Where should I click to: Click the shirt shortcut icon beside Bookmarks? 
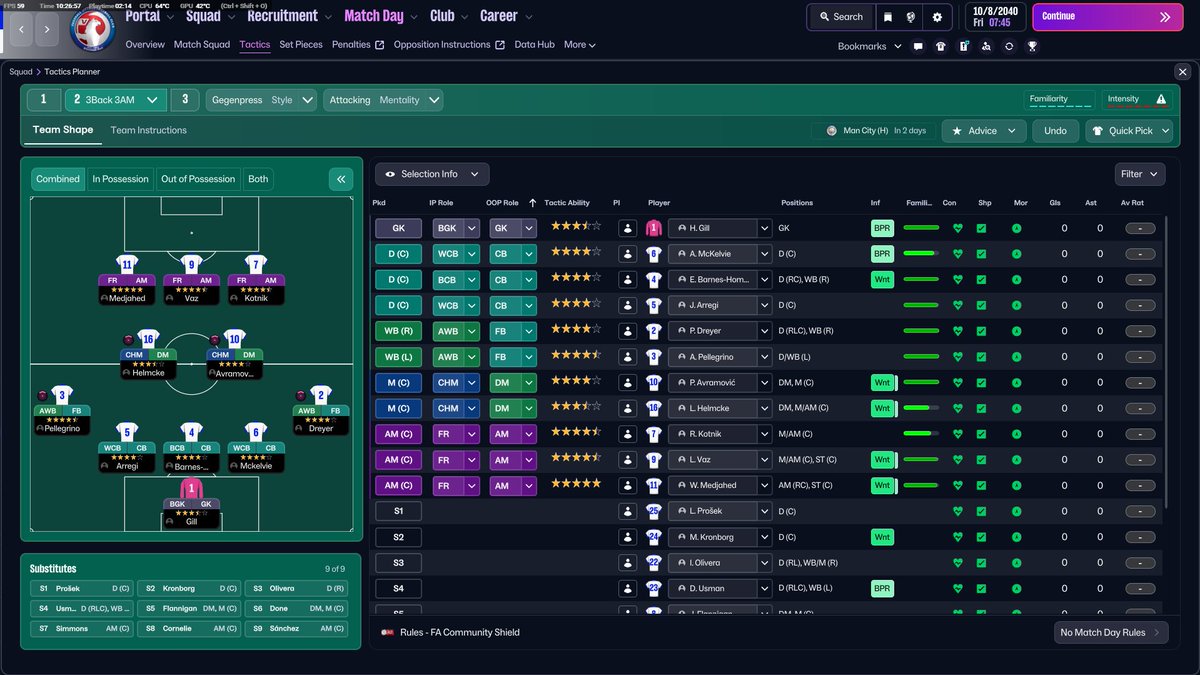(x=941, y=46)
